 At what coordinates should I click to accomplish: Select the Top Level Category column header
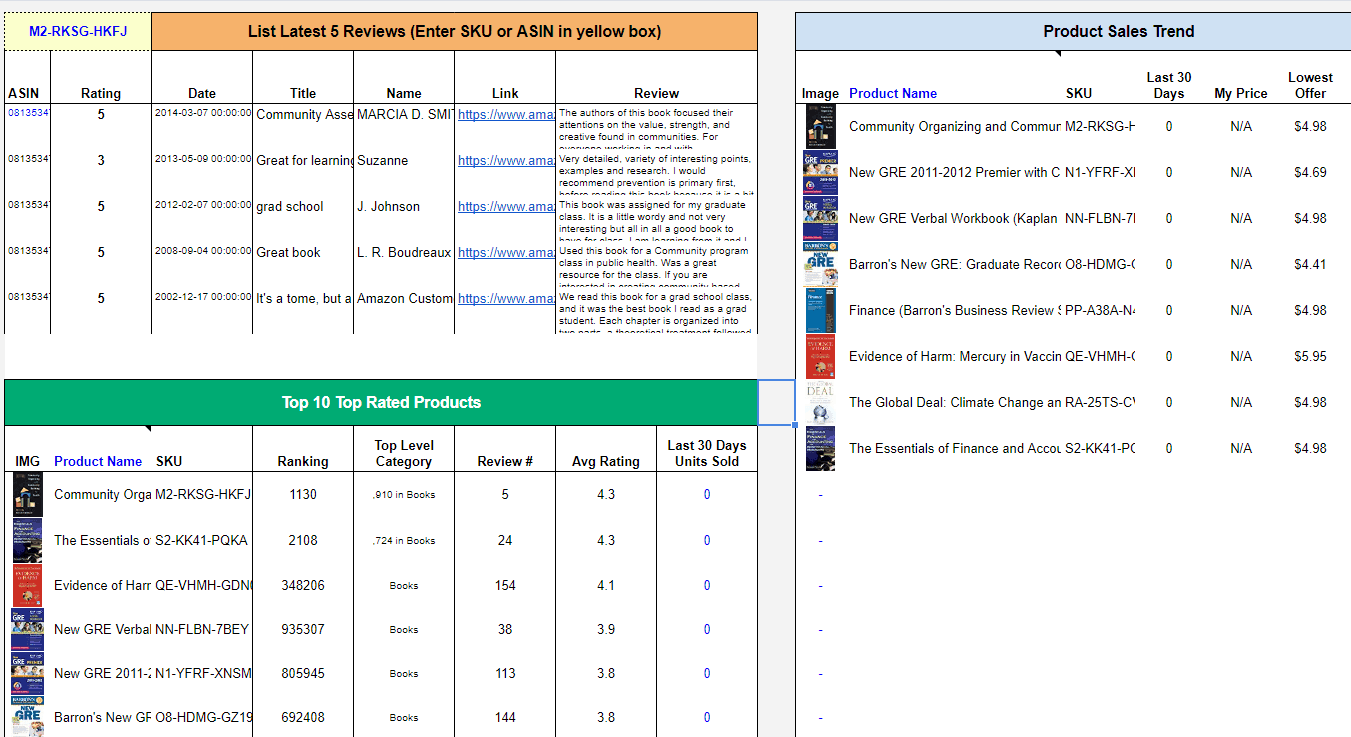tap(404, 453)
